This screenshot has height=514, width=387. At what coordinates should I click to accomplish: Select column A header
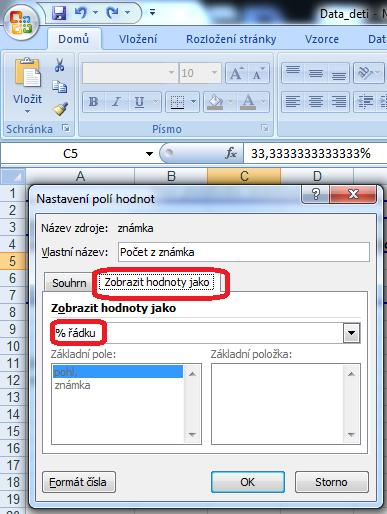[x=80, y=176]
